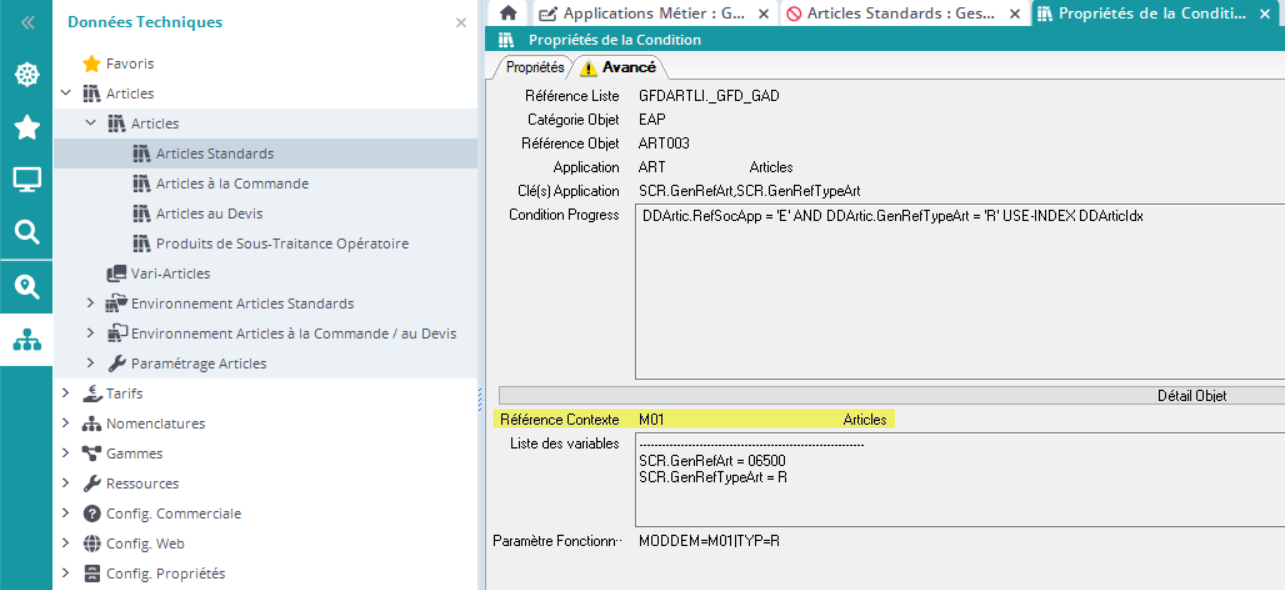Click the ship wheel icon in sidebar

(x=27, y=75)
